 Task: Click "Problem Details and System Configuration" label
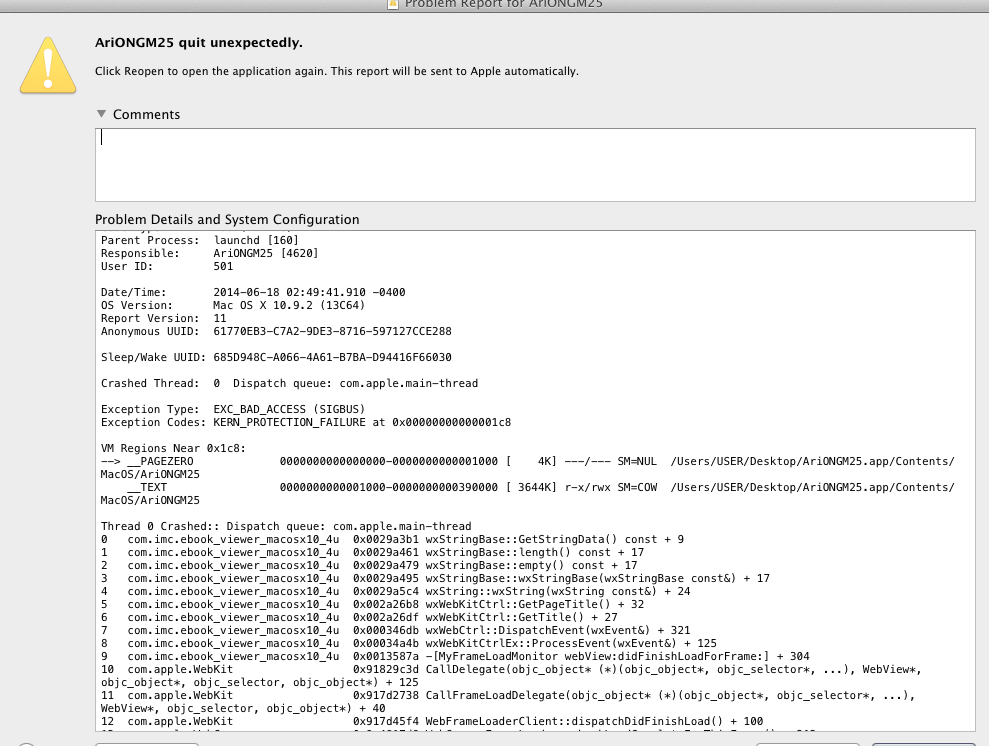pos(227,219)
